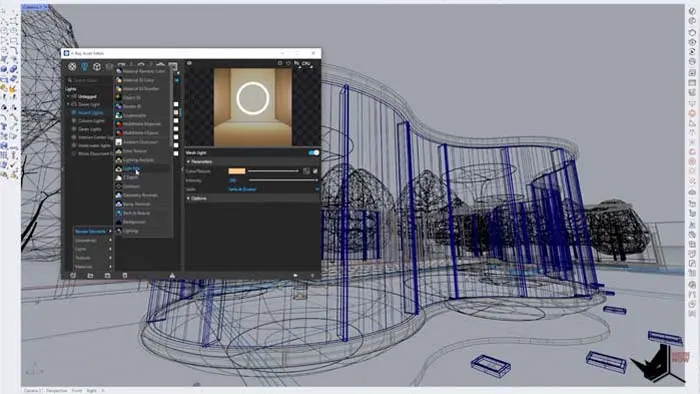Image resolution: width=700 pixels, height=394 pixels.
Task: Open the Textures submenu
Action: [93, 258]
